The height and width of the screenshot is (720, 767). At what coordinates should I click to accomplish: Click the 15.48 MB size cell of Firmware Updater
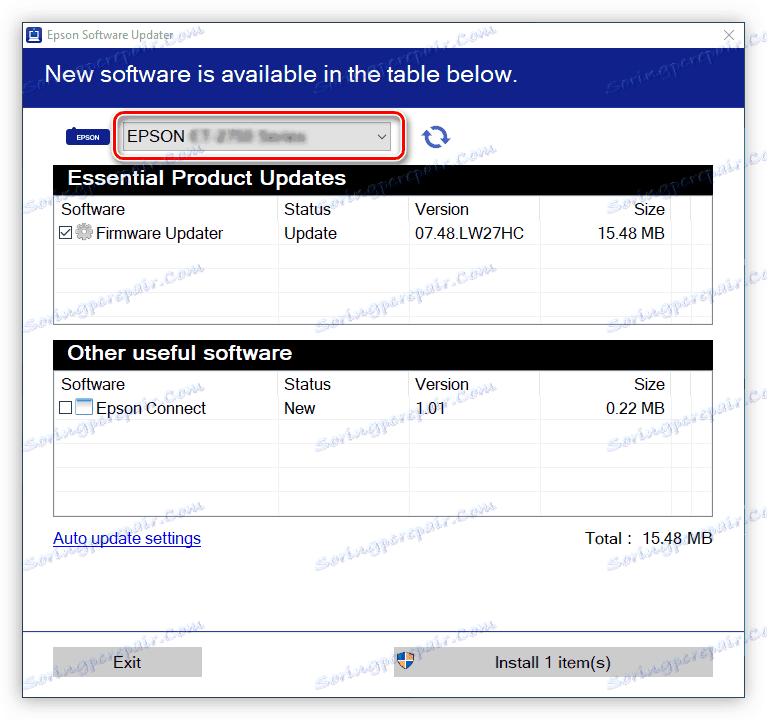(x=631, y=233)
